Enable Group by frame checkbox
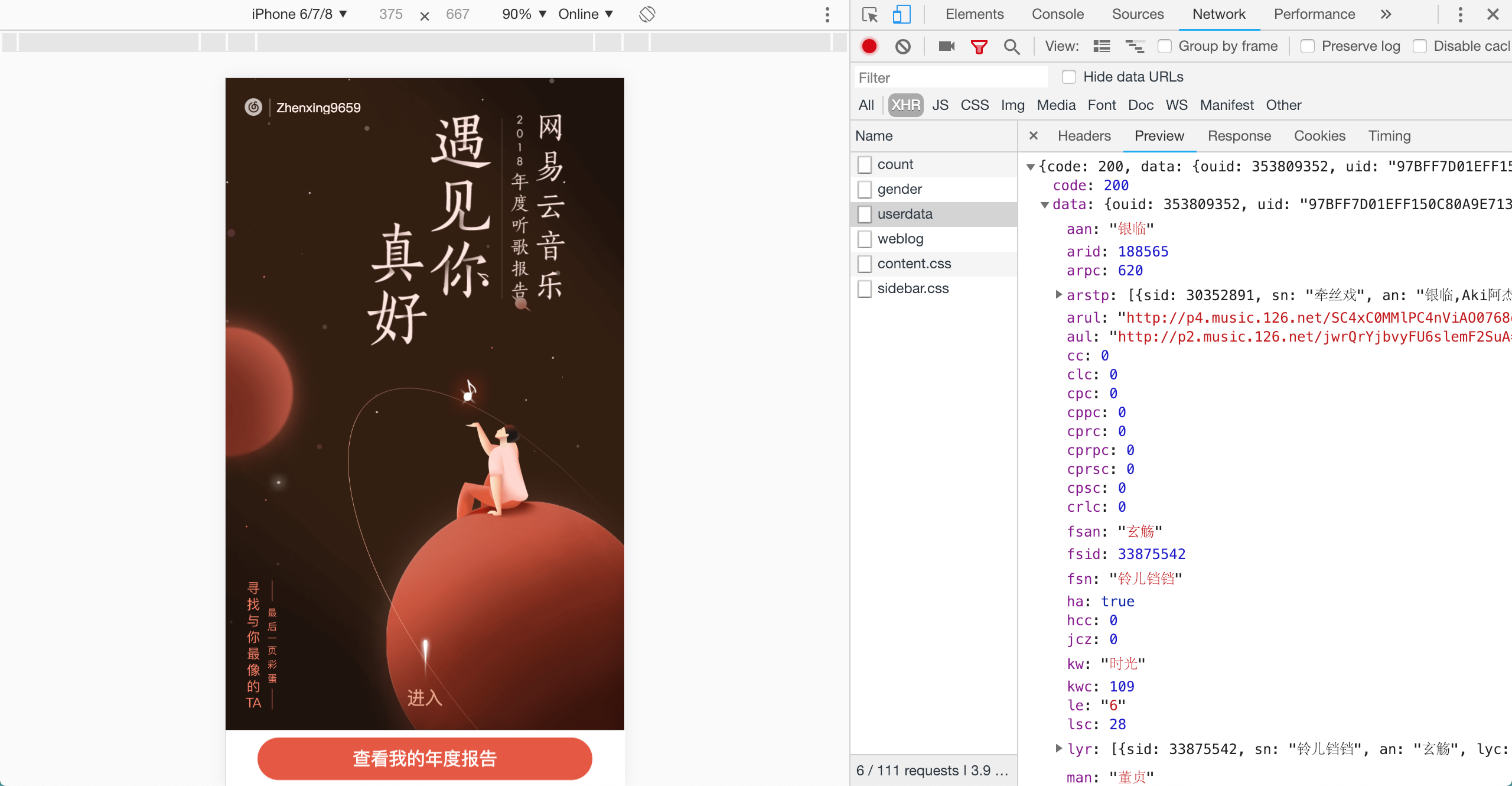The image size is (1512, 786). 1164,46
